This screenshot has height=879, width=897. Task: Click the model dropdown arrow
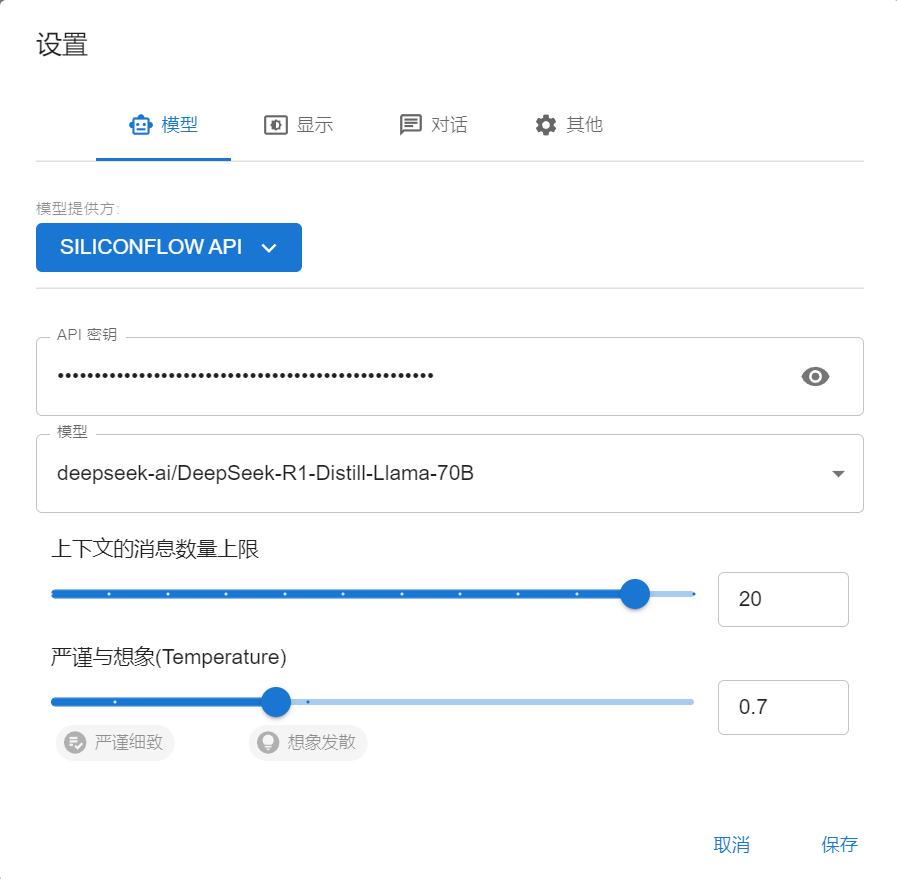(838, 474)
